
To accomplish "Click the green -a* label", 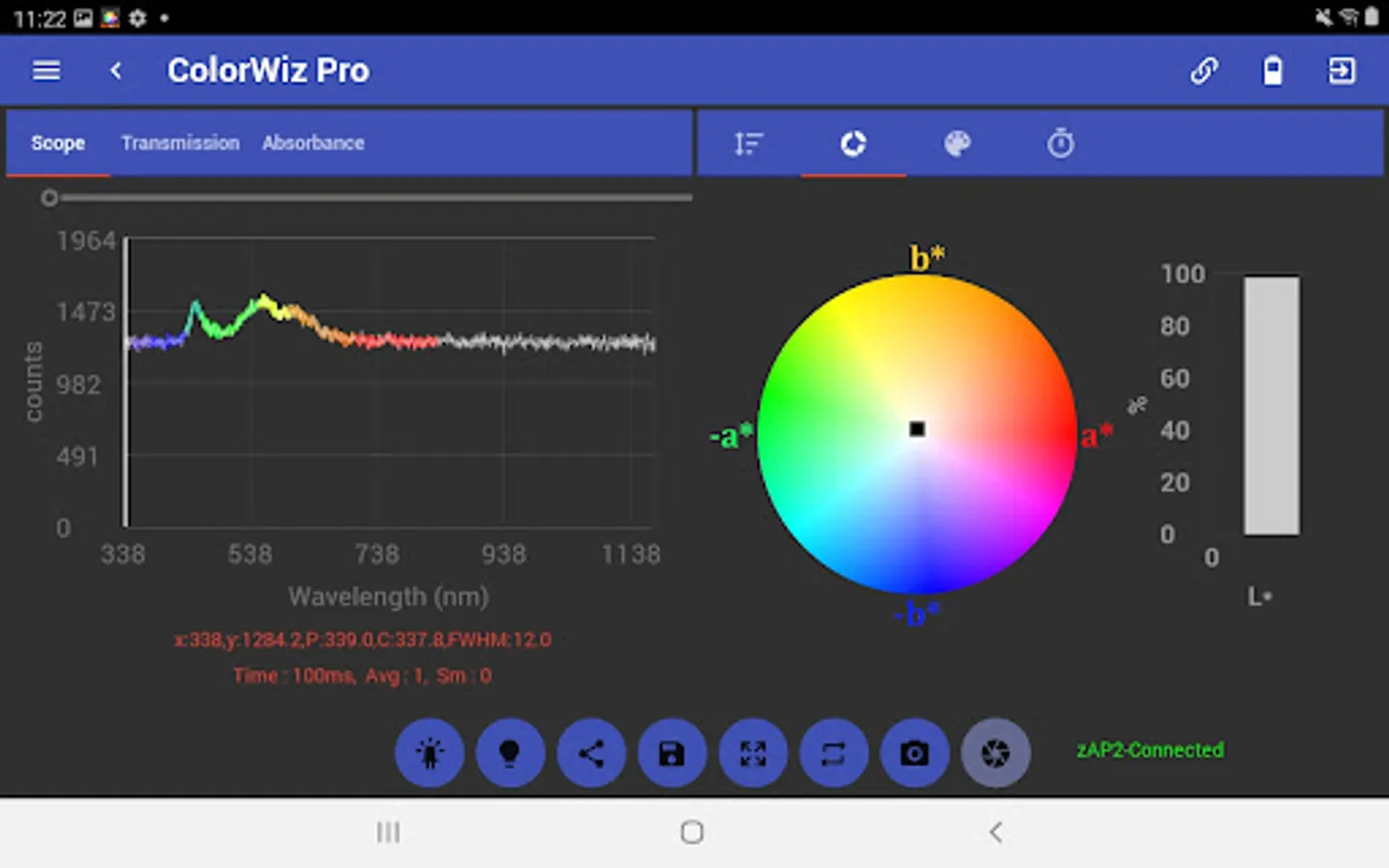I will click(730, 436).
